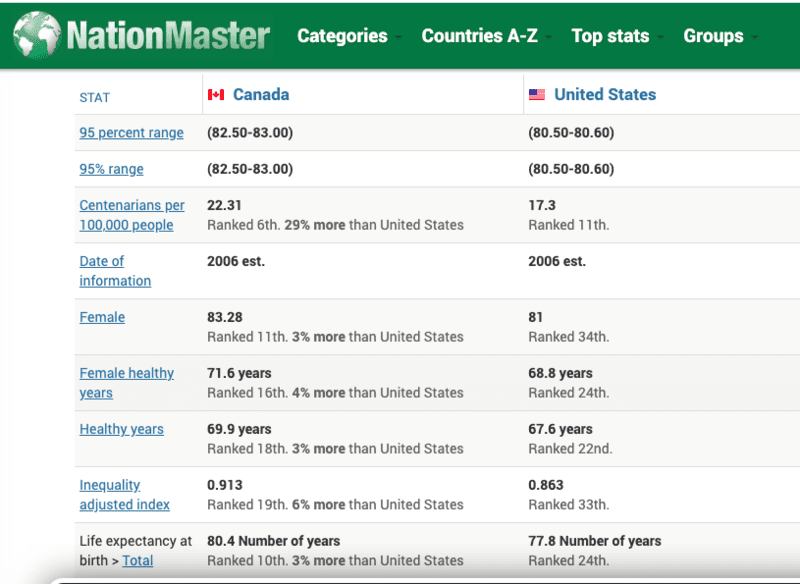Open the Groups menu
The image size is (800, 584).
[x=713, y=36]
